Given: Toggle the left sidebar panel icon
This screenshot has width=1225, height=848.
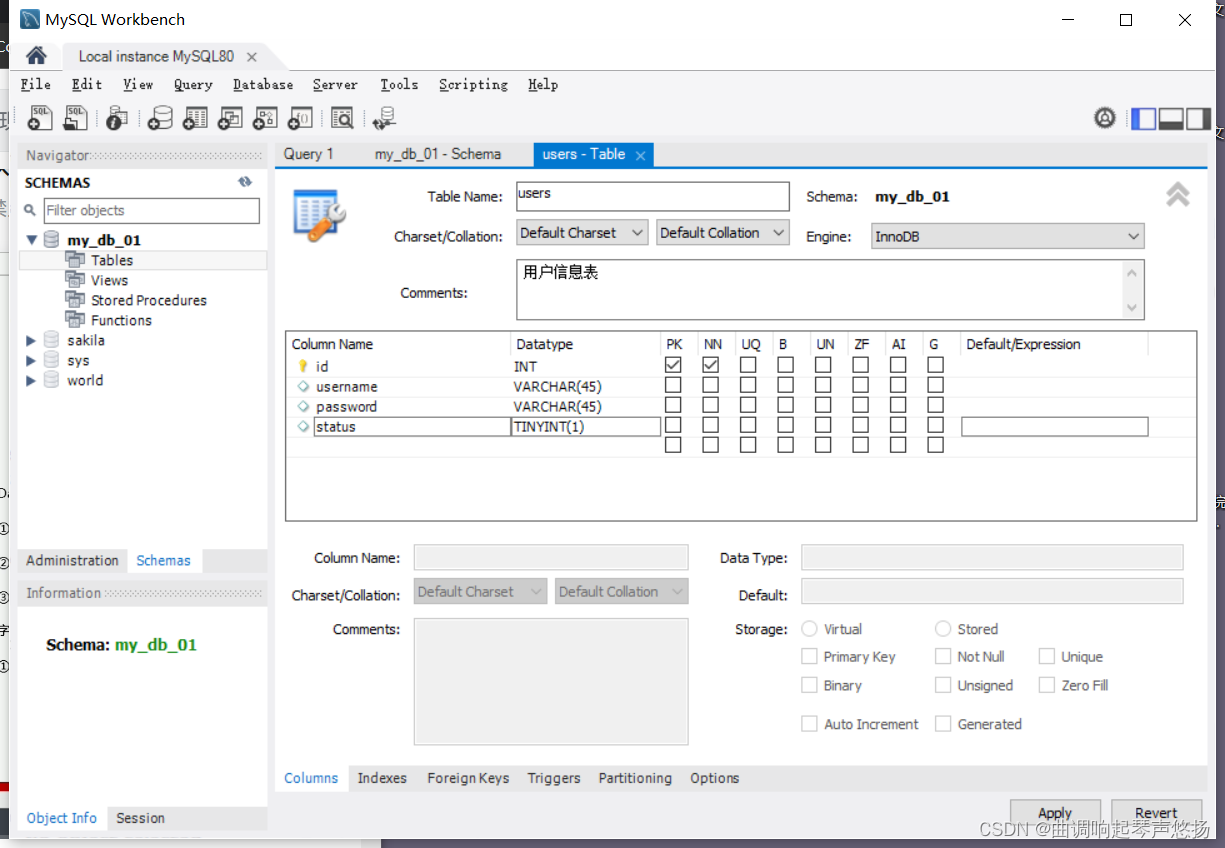Looking at the screenshot, I should [x=1143, y=118].
